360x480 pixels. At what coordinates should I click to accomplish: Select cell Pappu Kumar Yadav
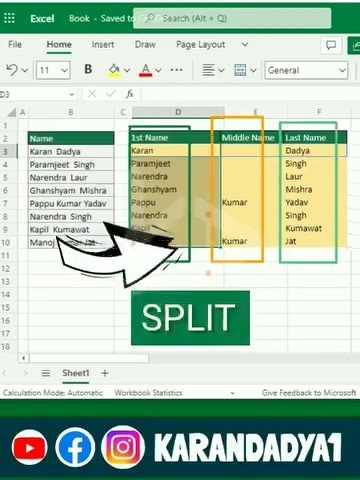pyautogui.click(x=71, y=204)
